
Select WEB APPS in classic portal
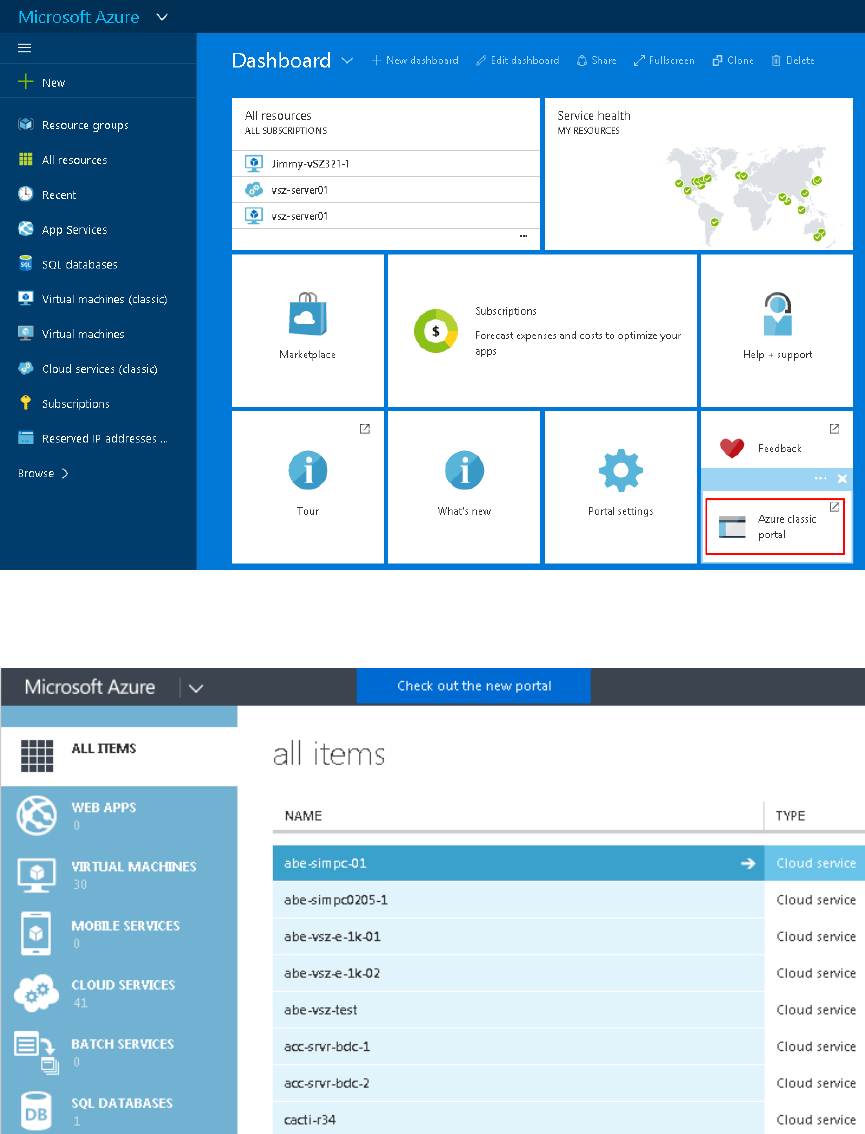click(119, 816)
